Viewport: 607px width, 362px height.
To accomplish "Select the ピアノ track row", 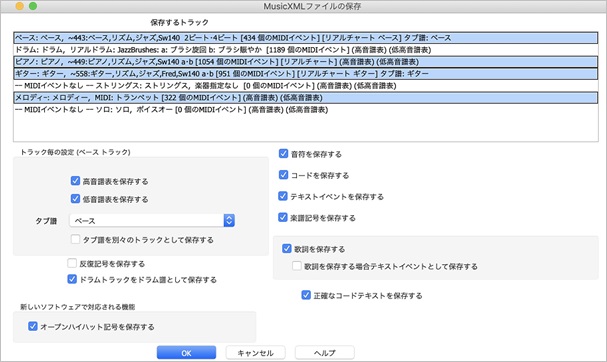I will click(x=306, y=62).
